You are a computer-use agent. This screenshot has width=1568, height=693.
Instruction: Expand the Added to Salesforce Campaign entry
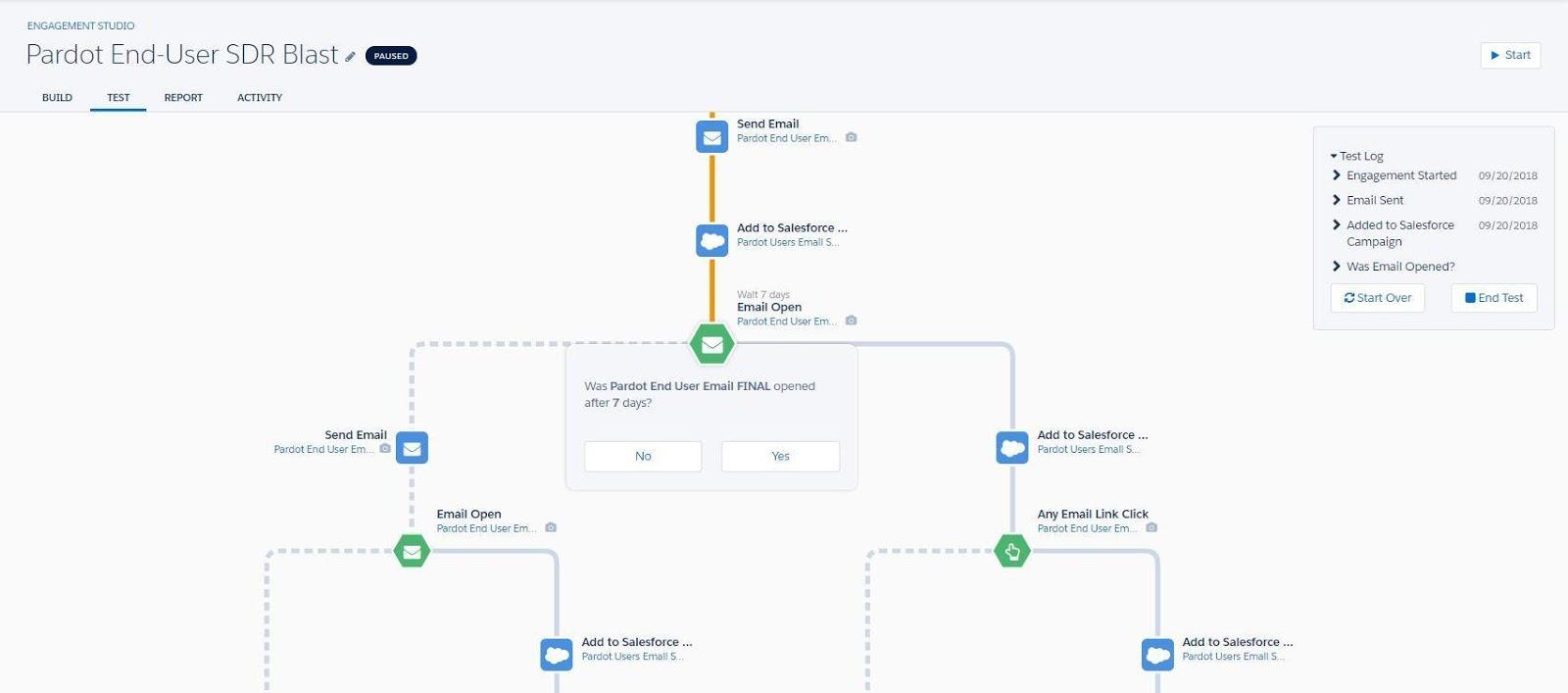click(x=1337, y=224)
